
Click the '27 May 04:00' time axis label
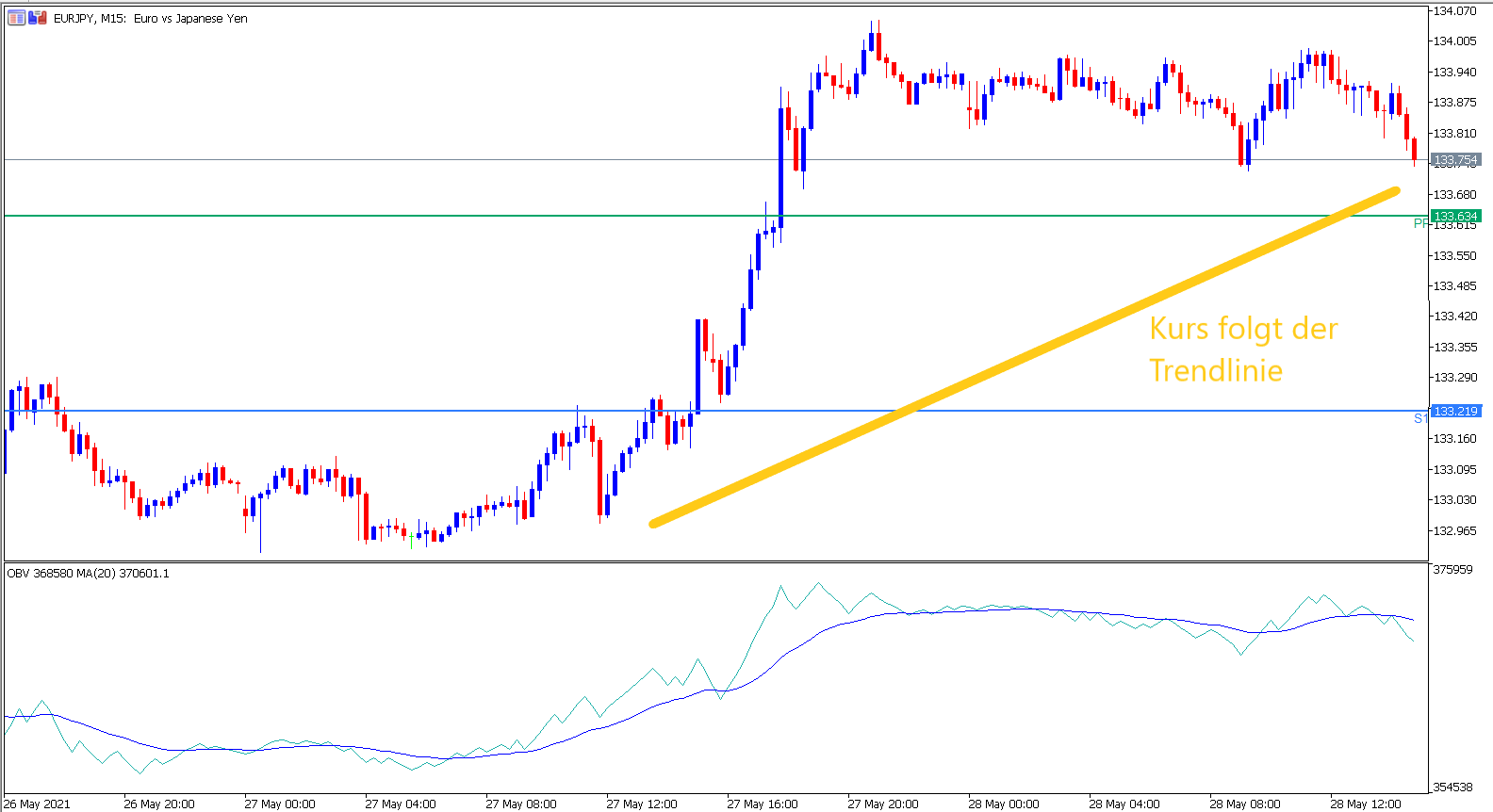(401, 804)
